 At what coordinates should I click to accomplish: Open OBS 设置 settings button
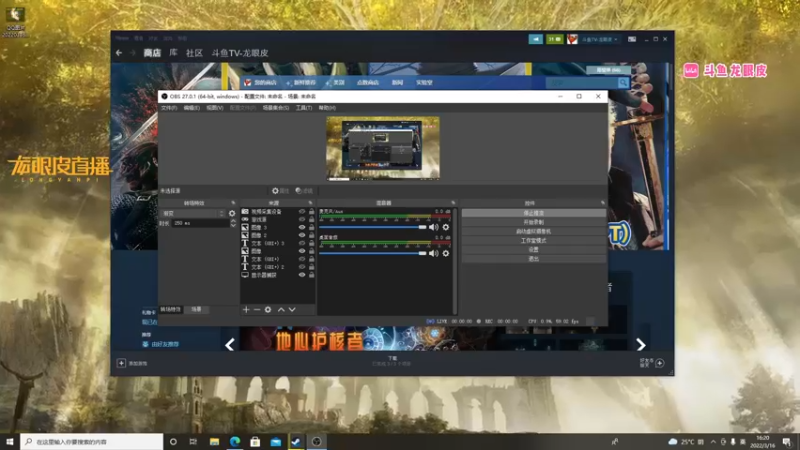tap(534, 249)
